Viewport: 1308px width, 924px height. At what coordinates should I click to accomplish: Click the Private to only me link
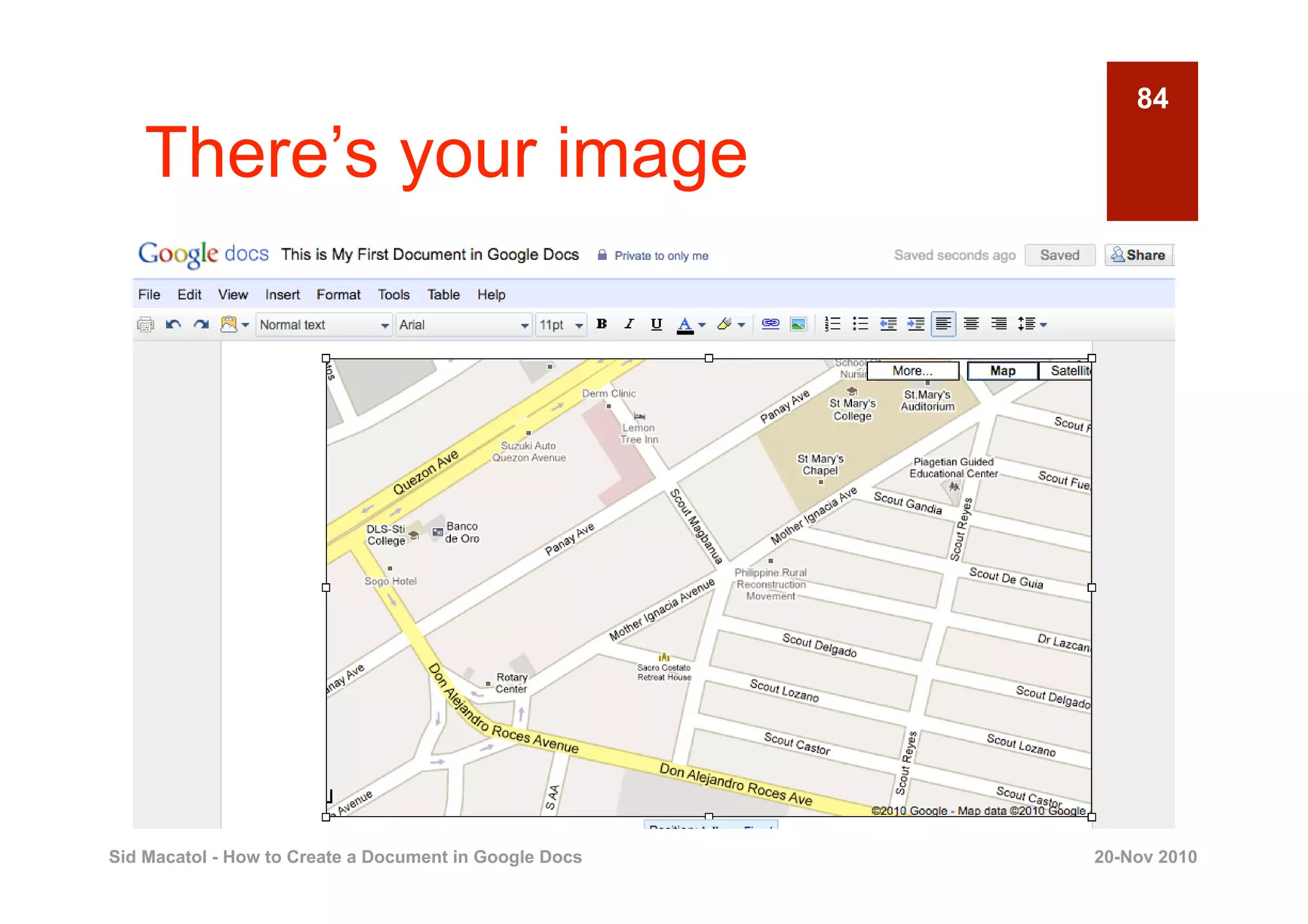tap(662, 256)
